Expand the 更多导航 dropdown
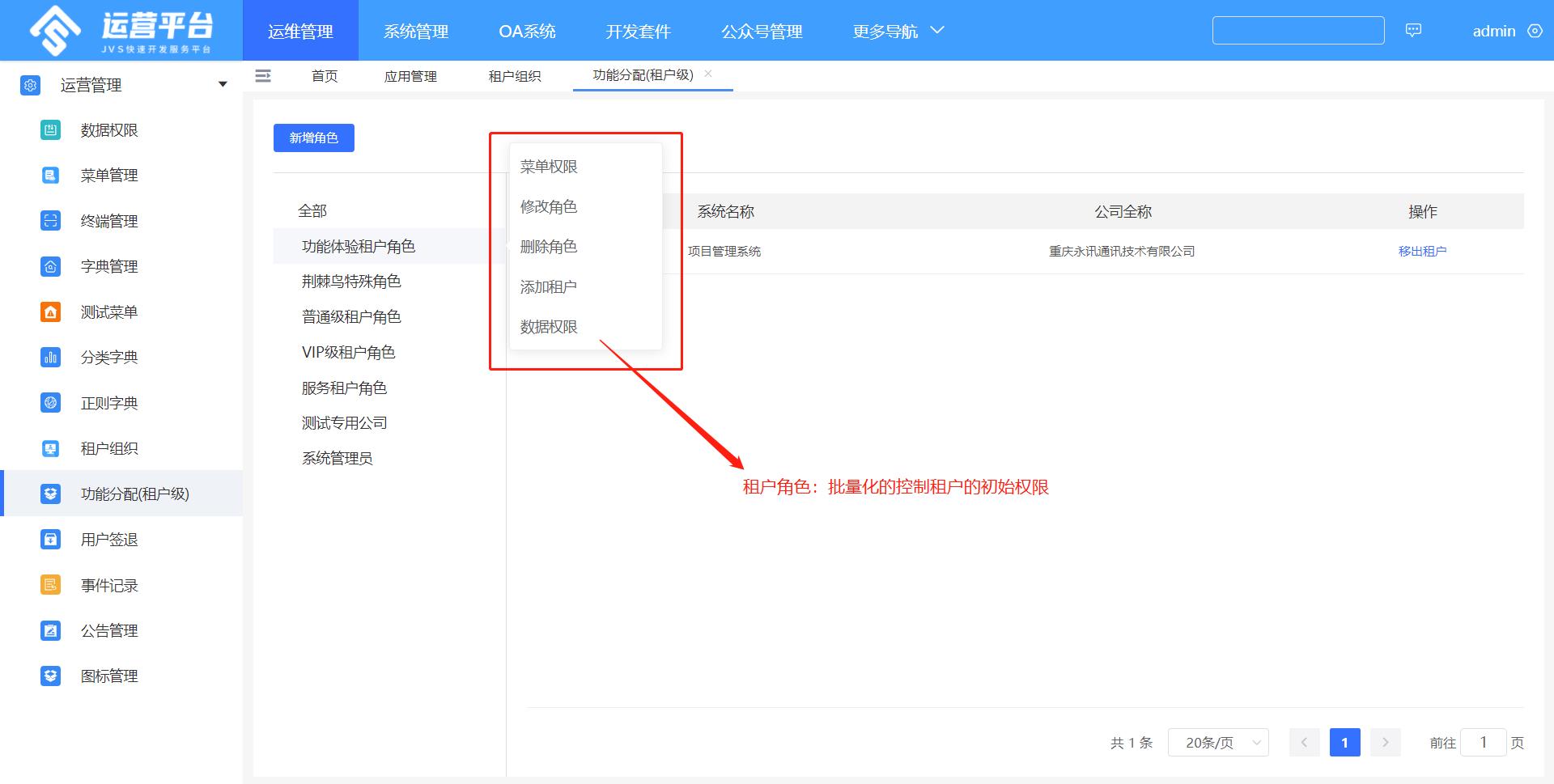This screenshot has width=1554, height=784. tap(898, 31)
